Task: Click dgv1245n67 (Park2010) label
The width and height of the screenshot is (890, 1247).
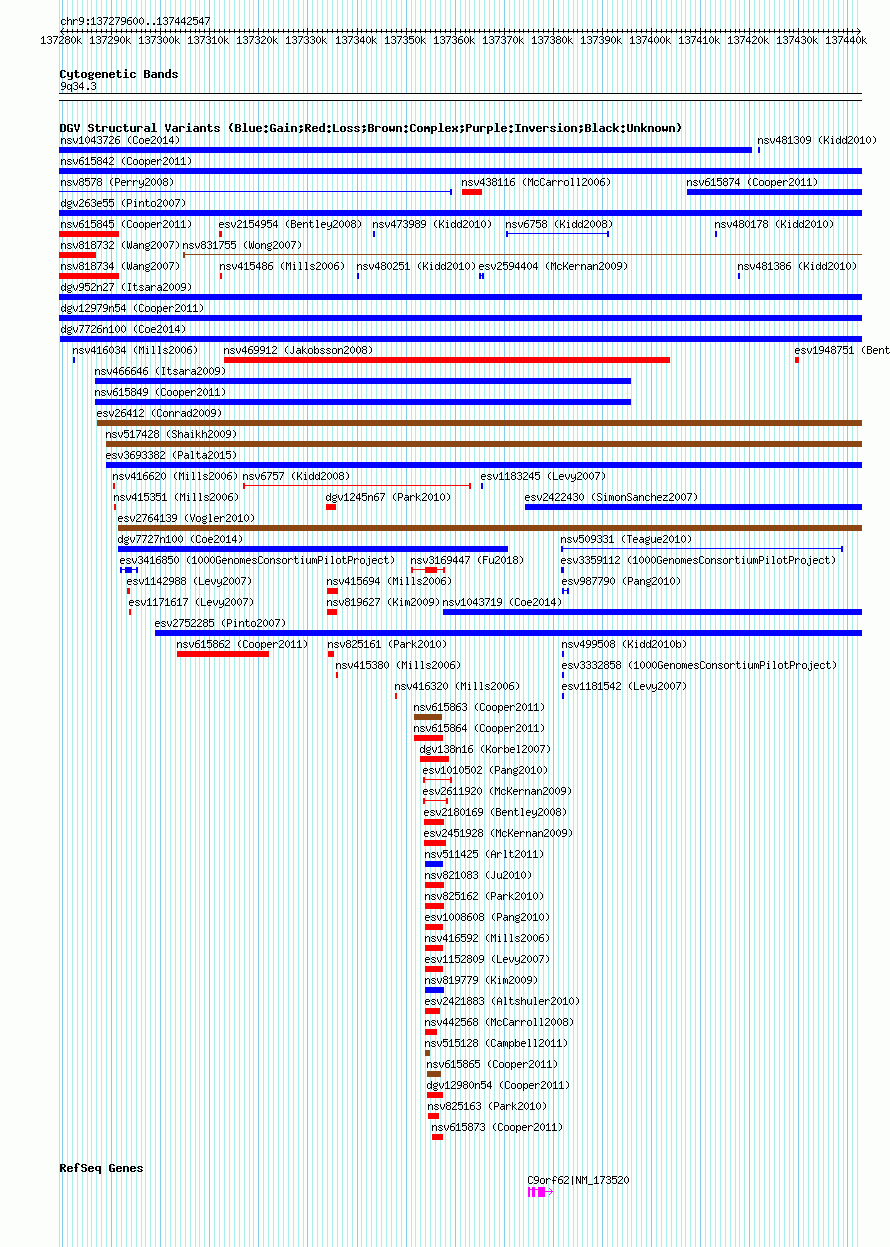Action: 388,497
